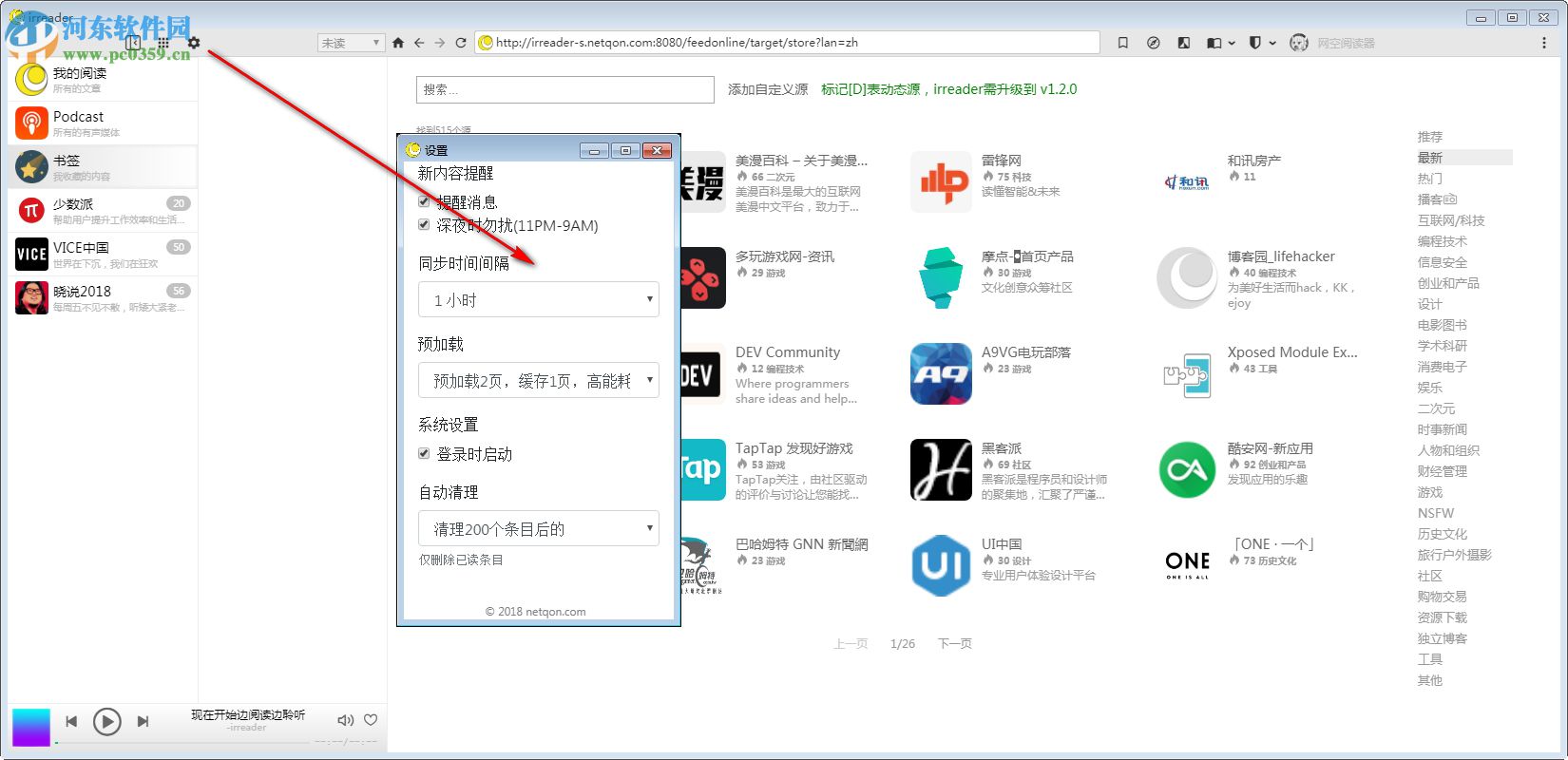The image size is (1568, 760).
Task: Select the 推荐 category
Action: pos(1429,137)
